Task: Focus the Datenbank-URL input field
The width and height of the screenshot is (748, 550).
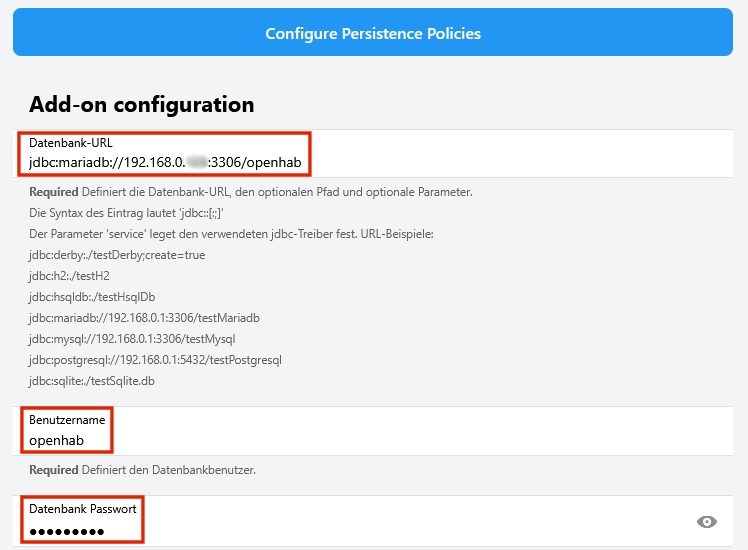Action: point(373,154)
